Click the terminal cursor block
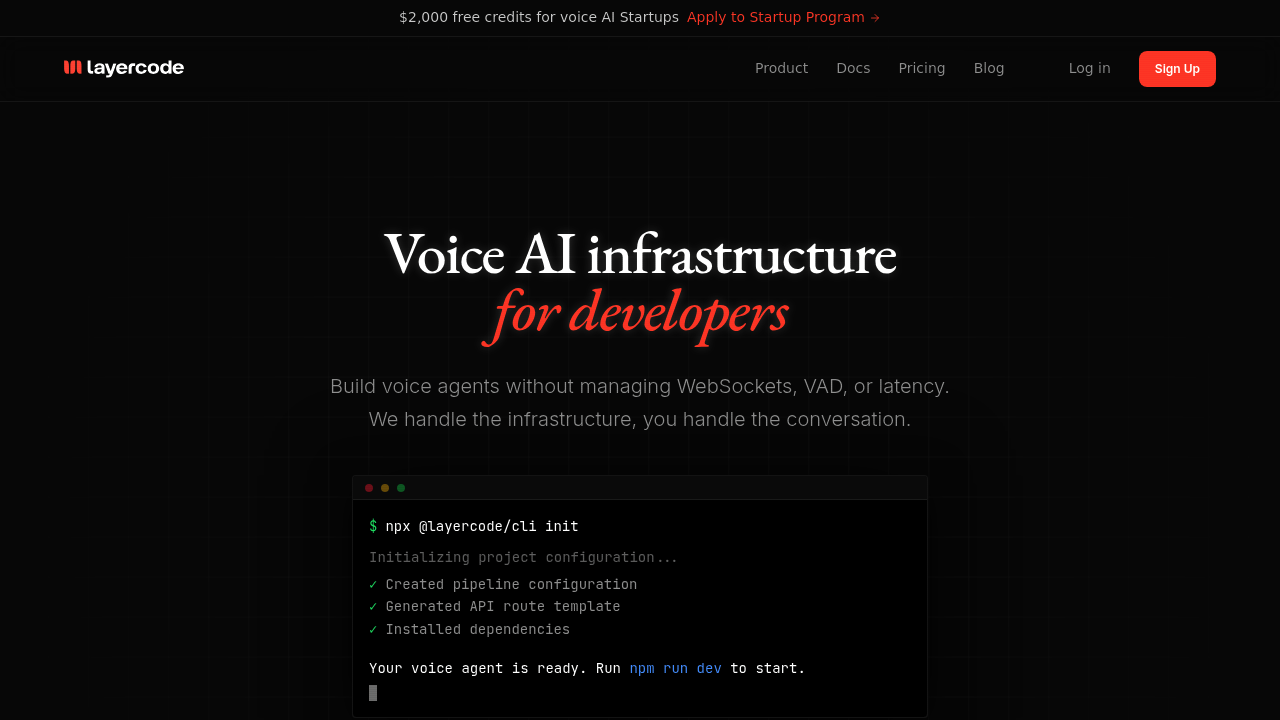 (x=373, y=692)
